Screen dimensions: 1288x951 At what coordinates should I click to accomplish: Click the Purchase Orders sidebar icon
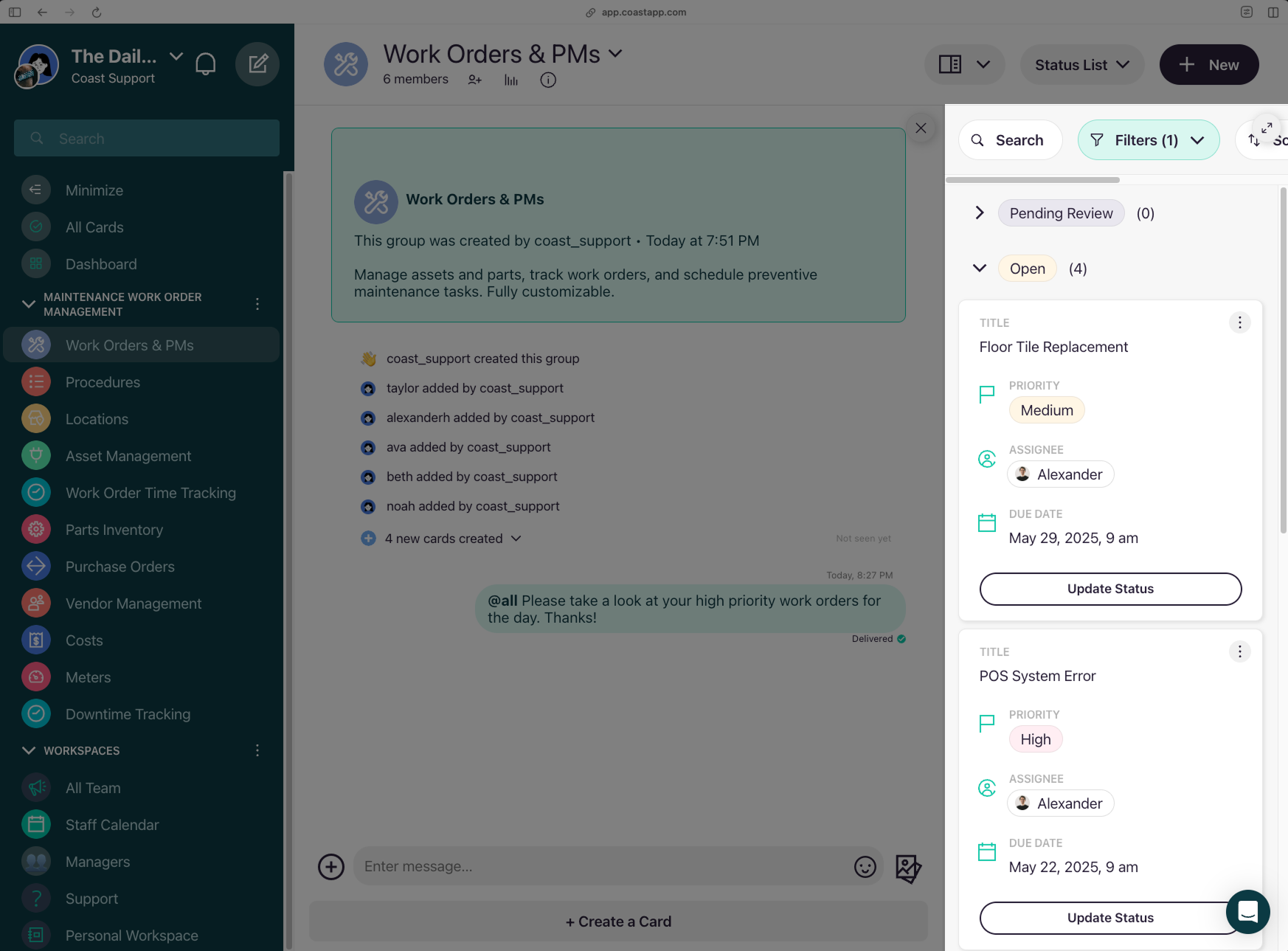[36, 566]
